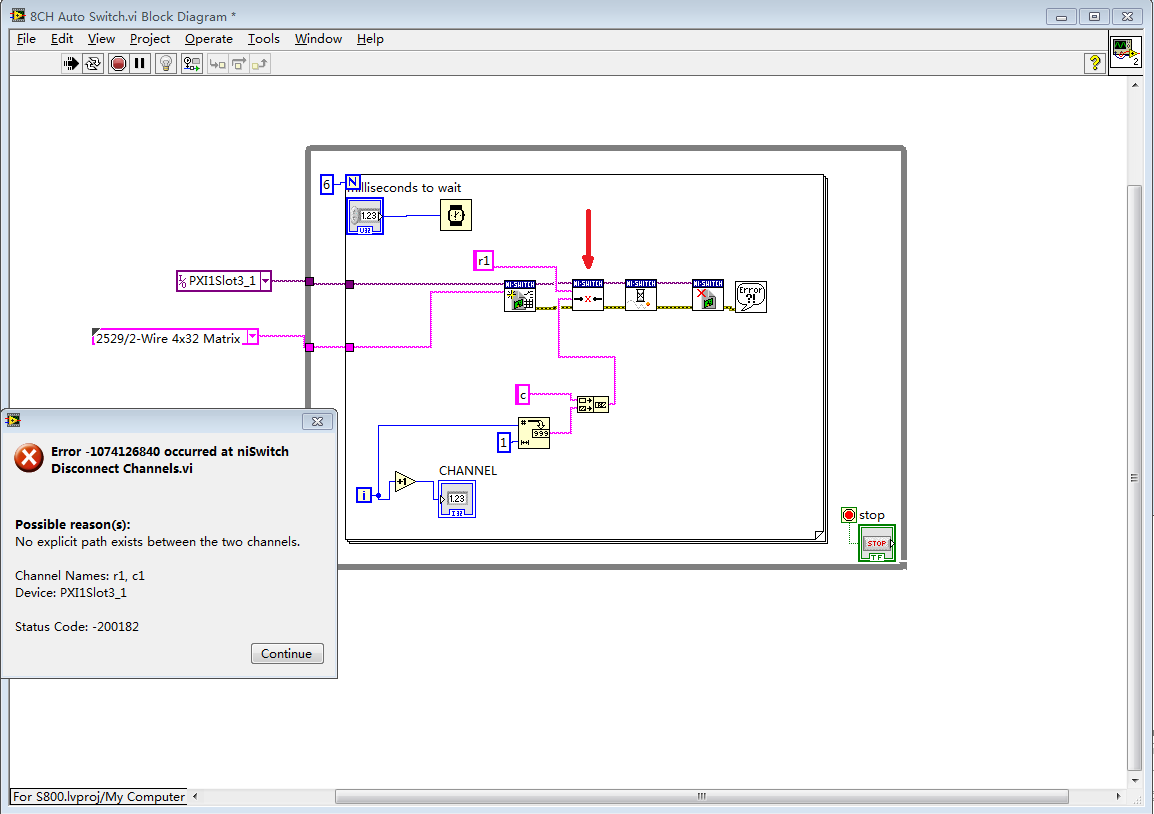Click the scroll left arrow
Screen dimensions: 1154x814
coord(195,796)
